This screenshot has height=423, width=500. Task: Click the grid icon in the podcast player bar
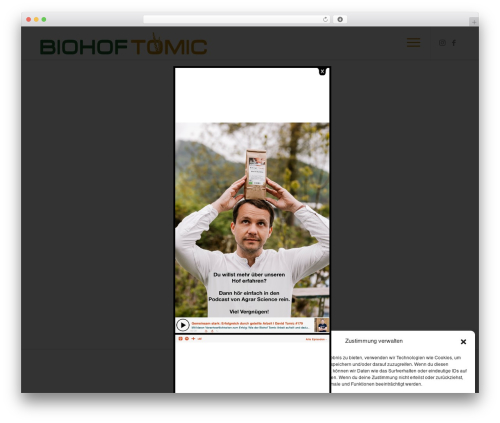click(180, 339)
